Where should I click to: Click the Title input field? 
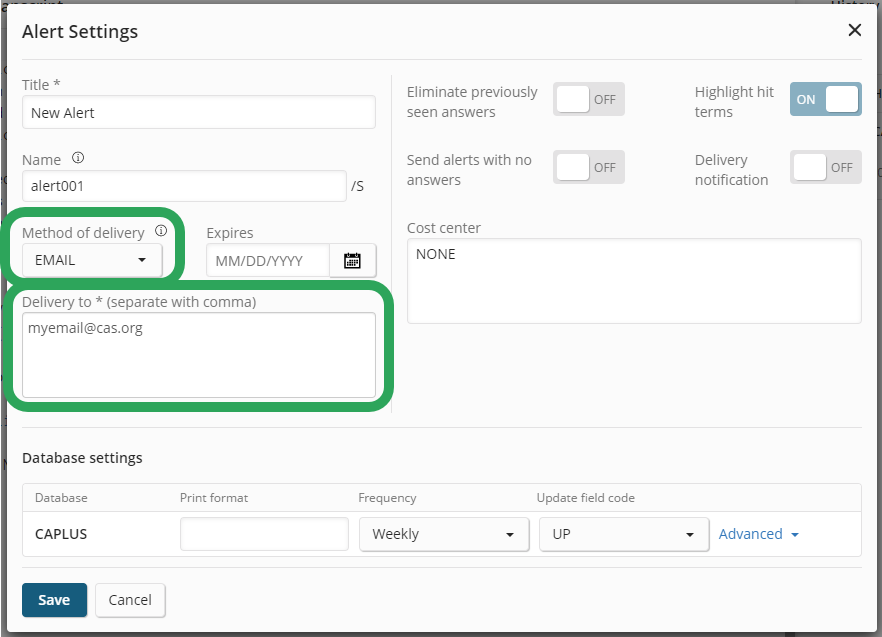click(x=198, y=113)
